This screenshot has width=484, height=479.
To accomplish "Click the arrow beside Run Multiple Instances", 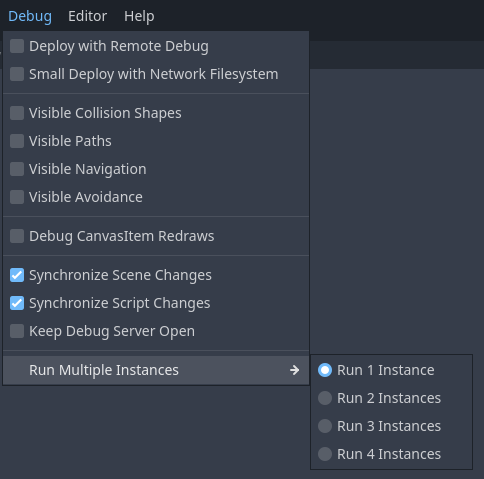I will click(294, 370).
